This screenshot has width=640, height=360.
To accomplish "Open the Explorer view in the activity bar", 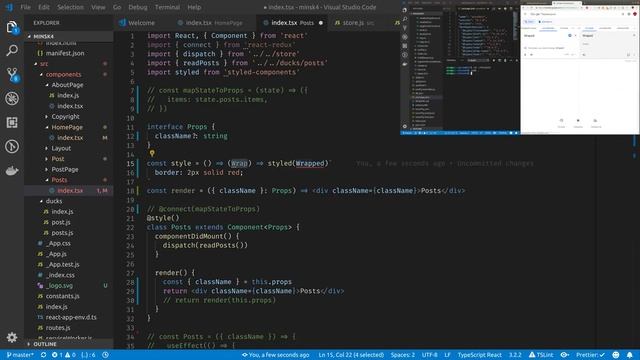I will tap(12, 27).
